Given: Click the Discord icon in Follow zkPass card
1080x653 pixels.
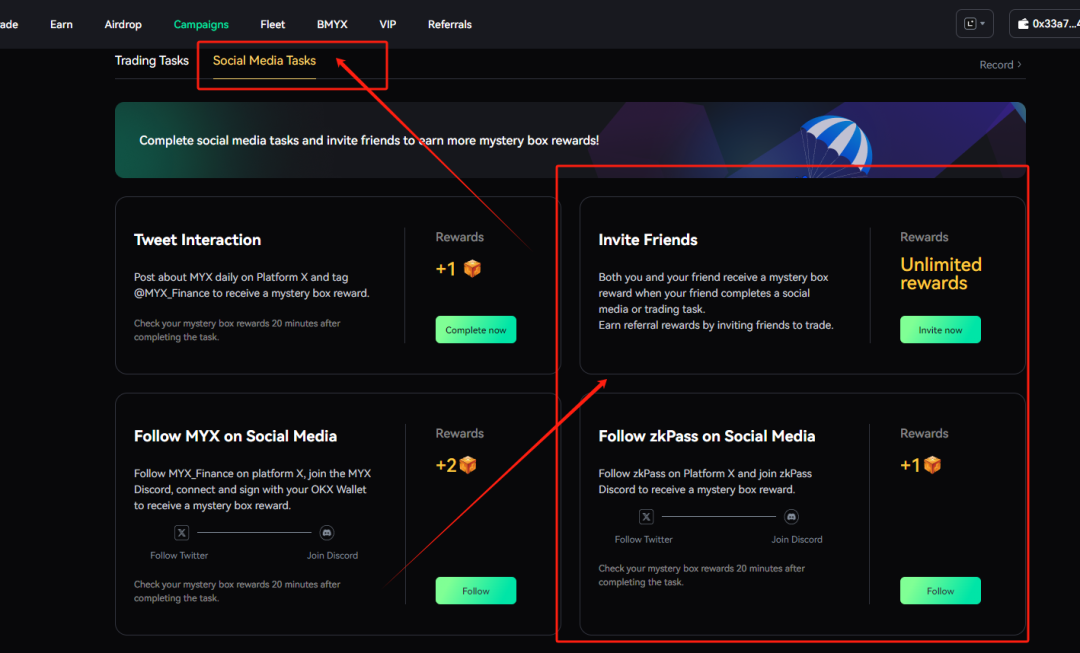Looking at the screenshot, I should tap(791, 517).
